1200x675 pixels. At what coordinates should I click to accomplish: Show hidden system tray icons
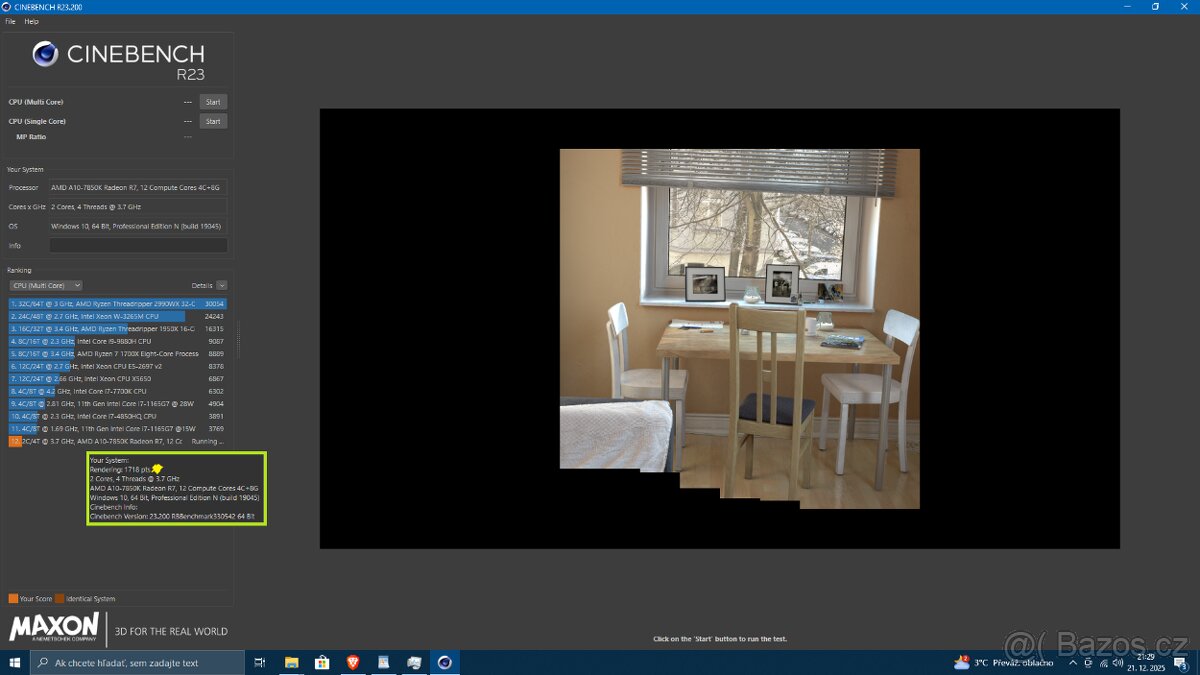click(1073, 662)
